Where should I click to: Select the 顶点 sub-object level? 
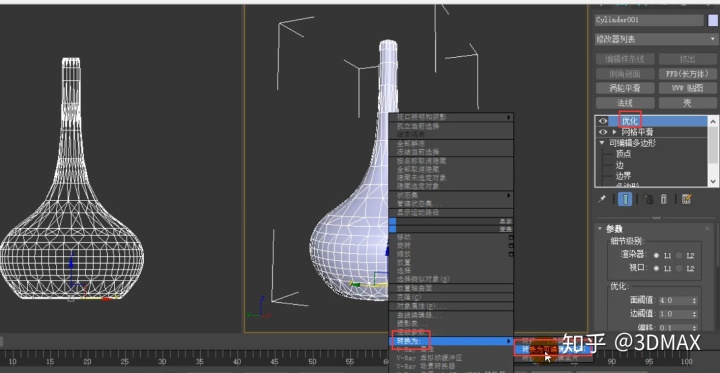pos(623,154)
